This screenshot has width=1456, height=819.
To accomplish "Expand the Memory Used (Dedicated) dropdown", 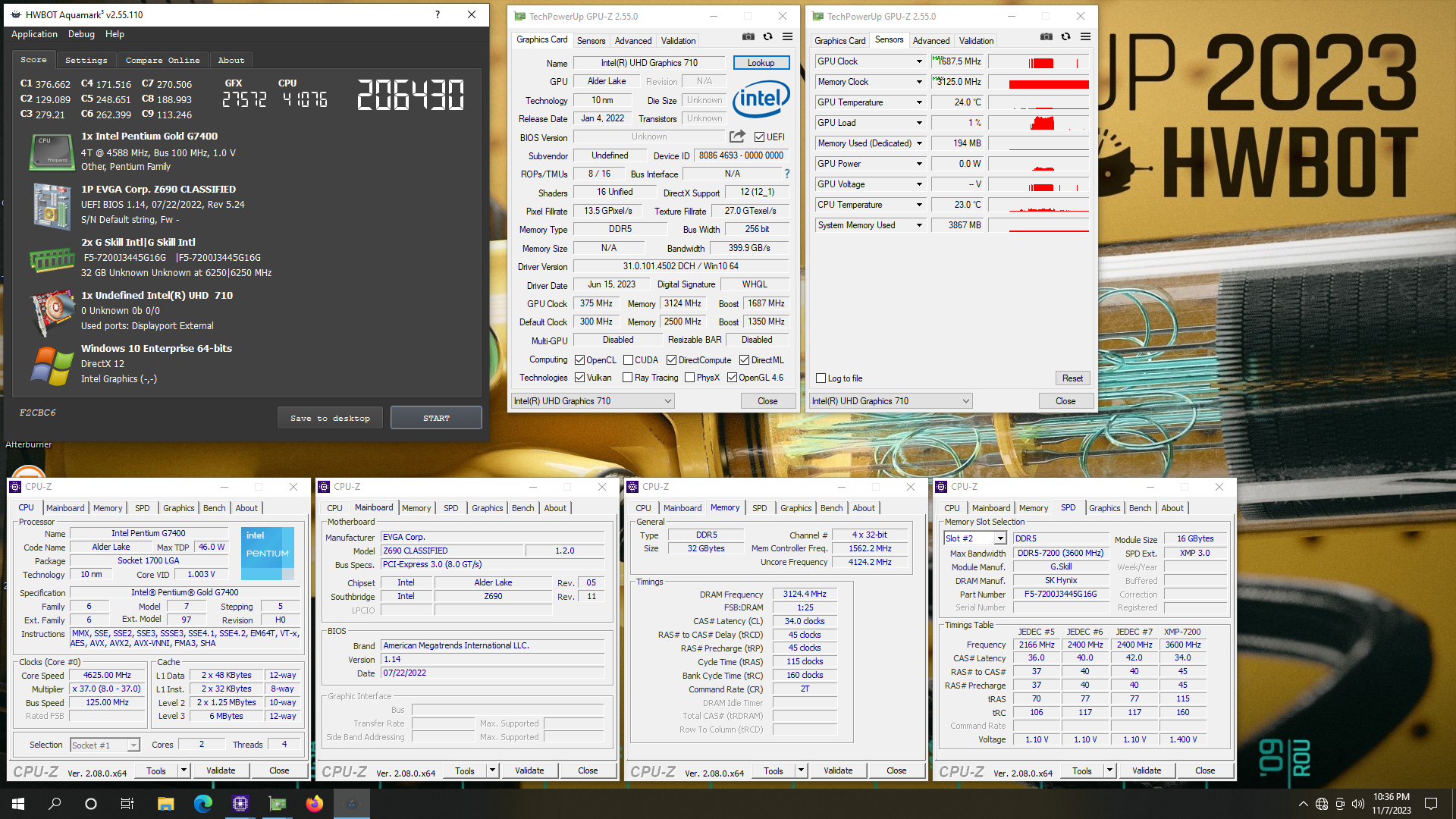I will pyautogui.click(x=919, y=143).
